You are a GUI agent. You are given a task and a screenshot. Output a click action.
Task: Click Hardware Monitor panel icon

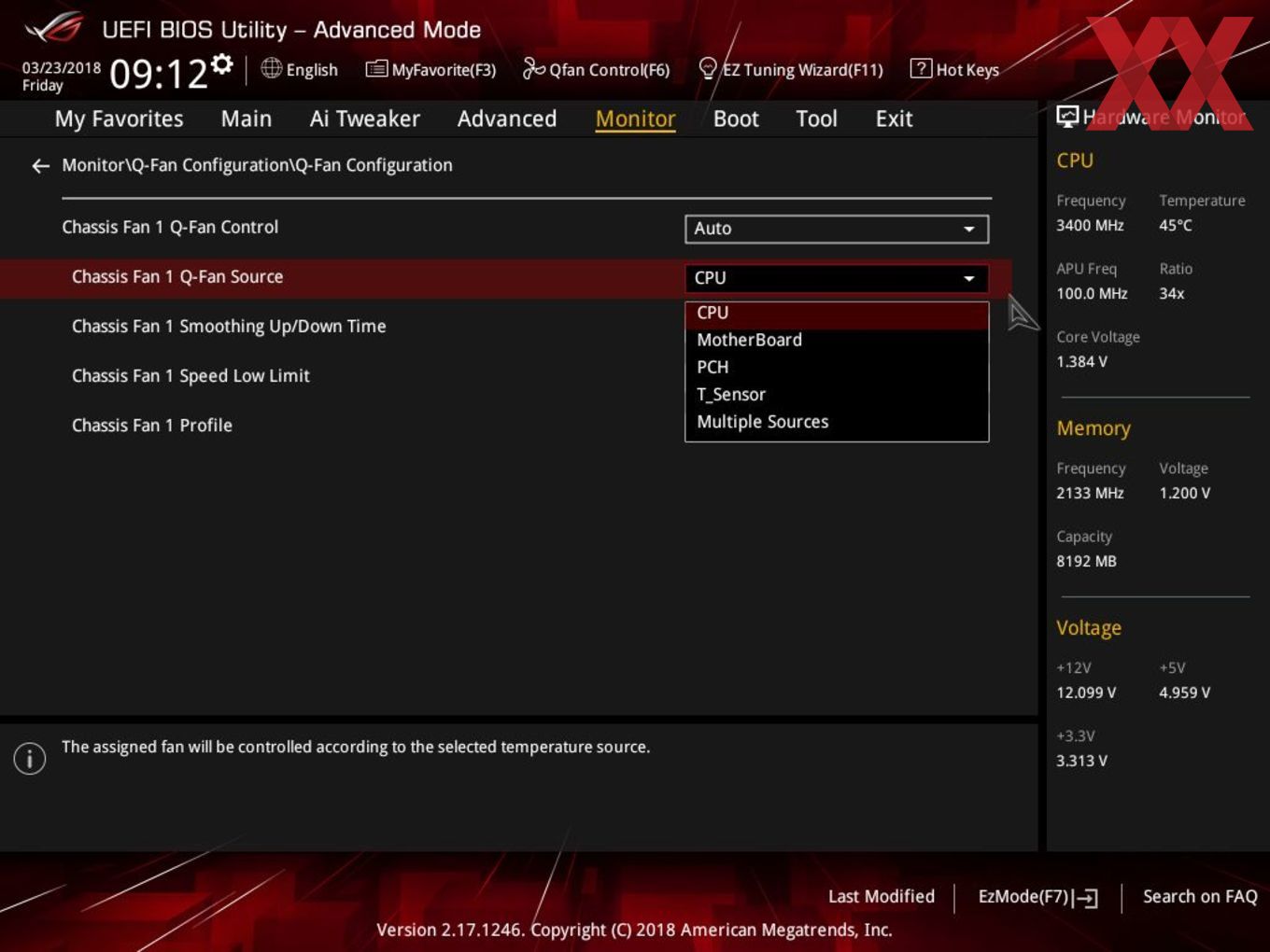pos(1067,116)
